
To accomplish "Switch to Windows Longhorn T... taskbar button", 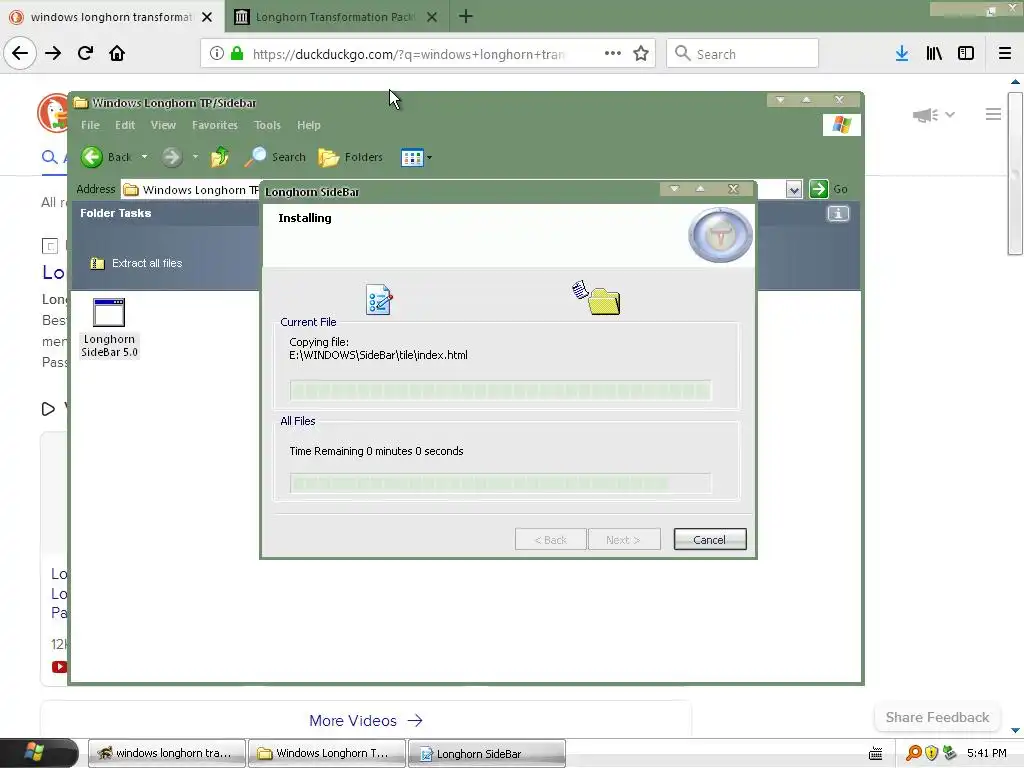I will [327, 753].
